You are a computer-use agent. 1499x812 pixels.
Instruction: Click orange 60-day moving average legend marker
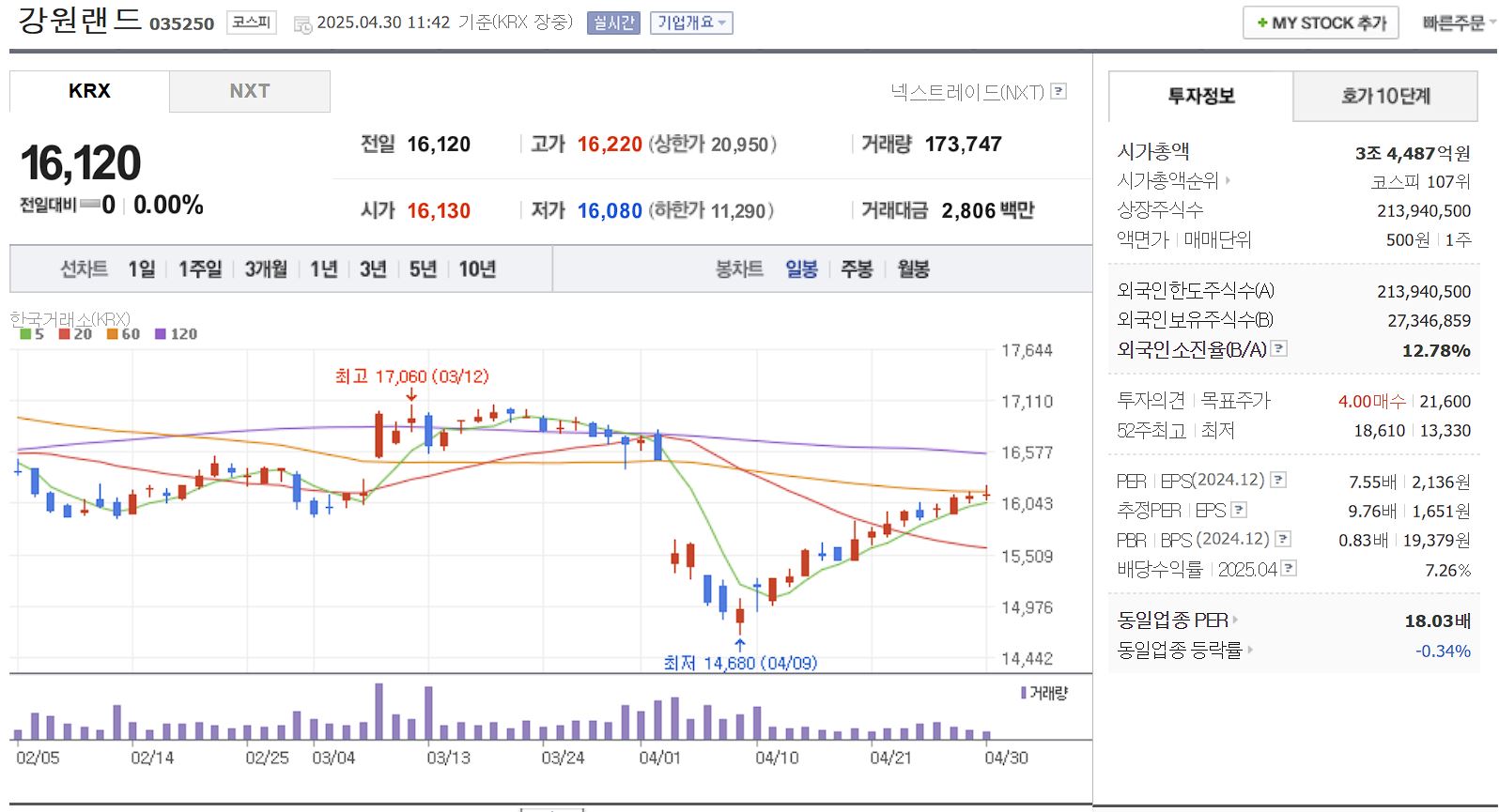[112, 333]
